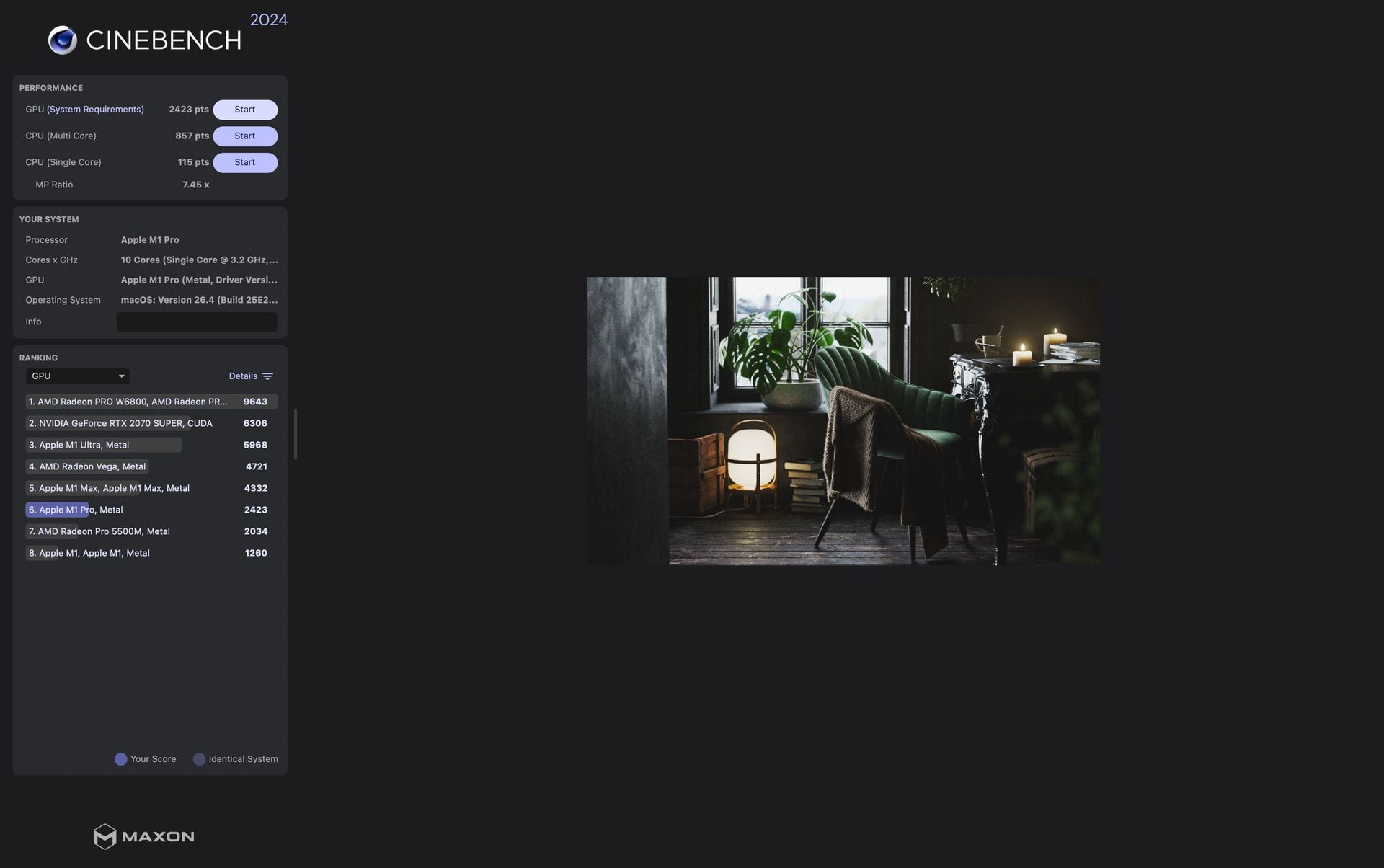Click the GPU score 2423 pts

click(189, 110)
